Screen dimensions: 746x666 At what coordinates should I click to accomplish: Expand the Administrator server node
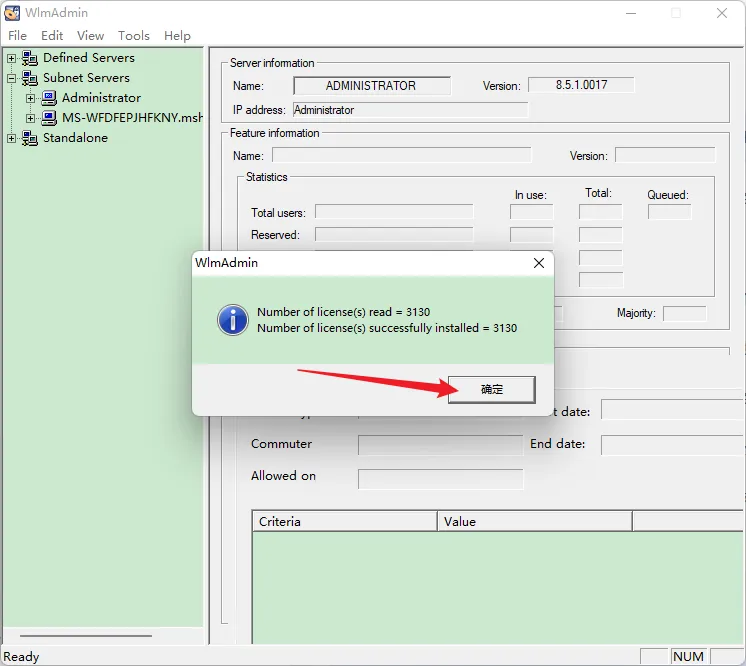(30, 98)
